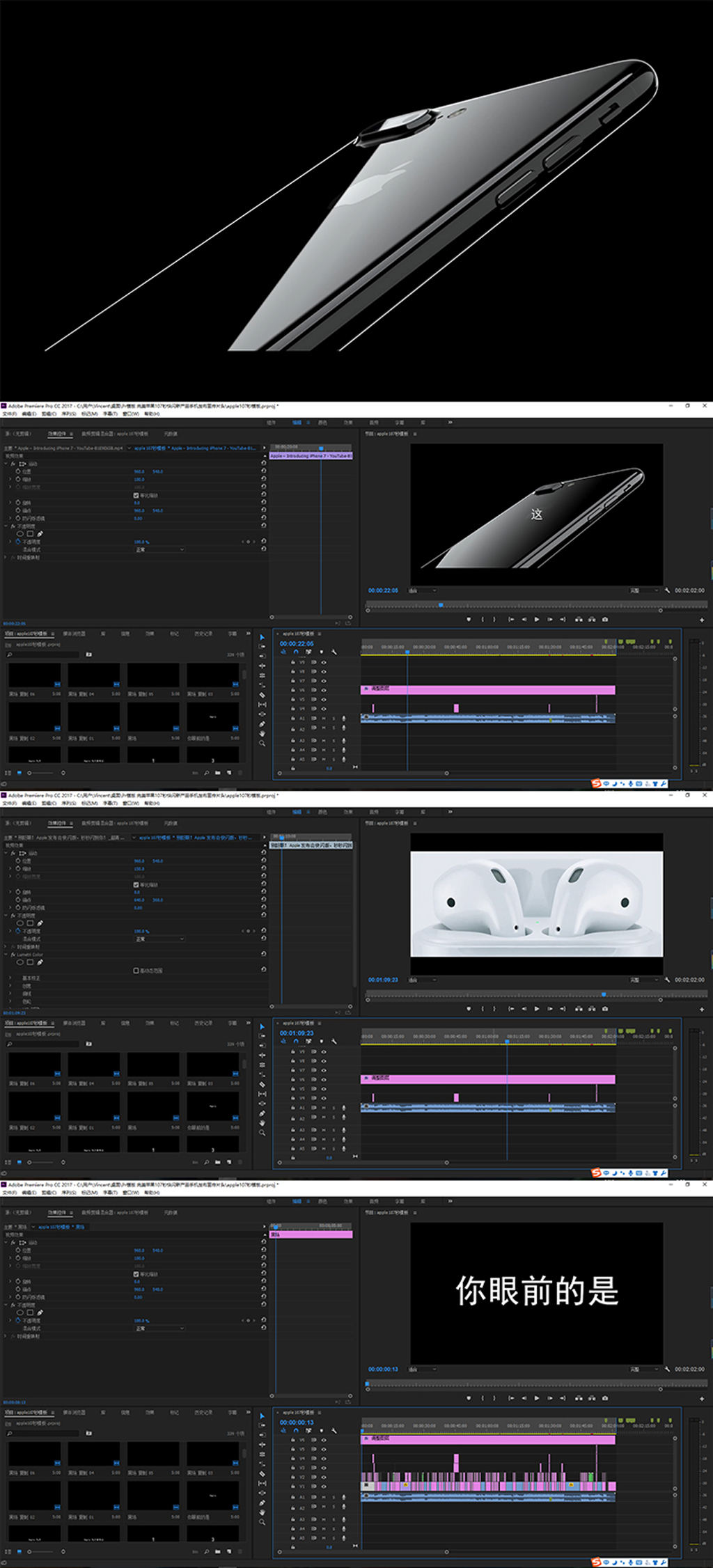Switch to 颜色 workspace in the 你眼前的是 window
The image size is (713, 1568).
pos(322,1201)
